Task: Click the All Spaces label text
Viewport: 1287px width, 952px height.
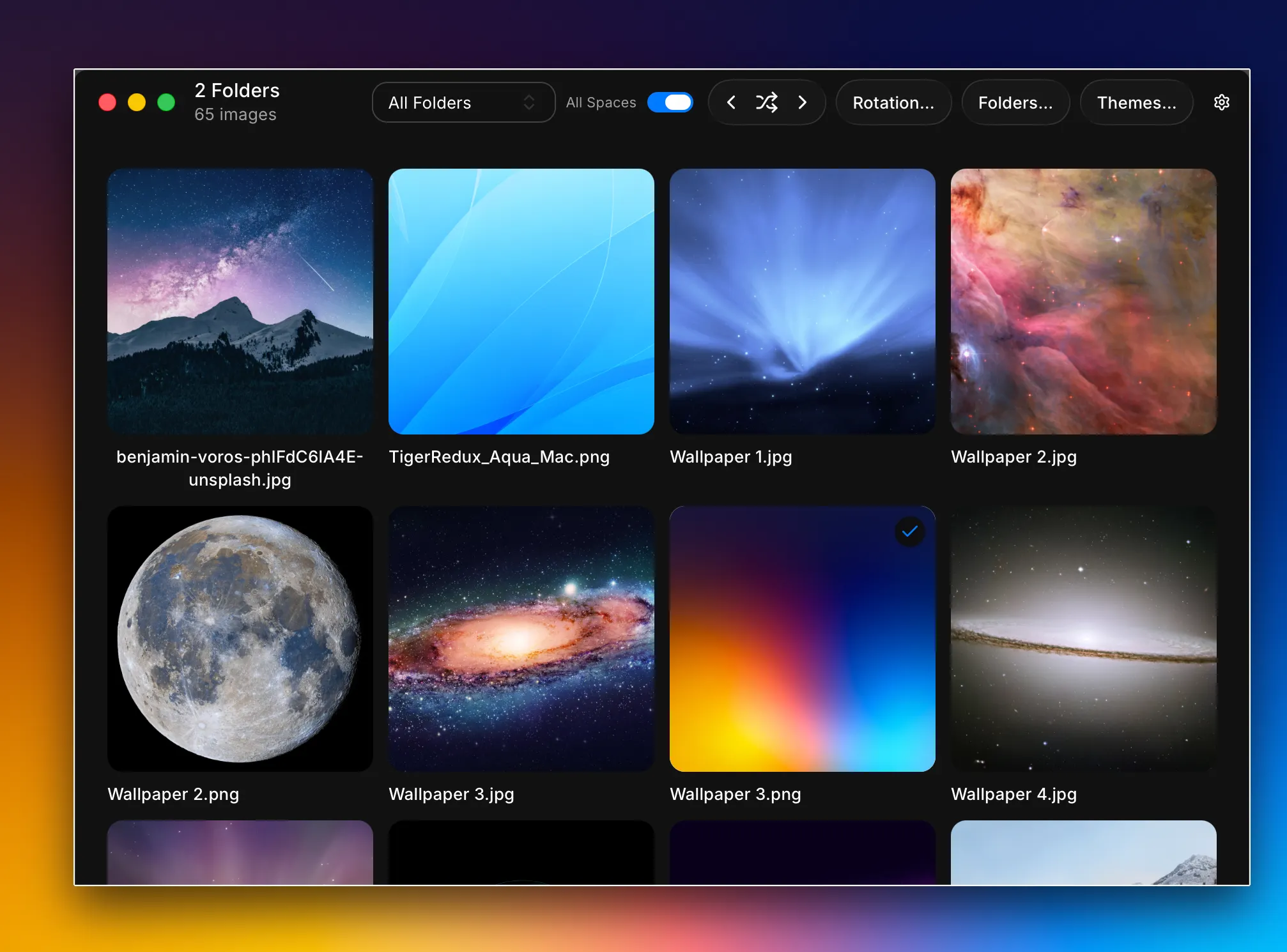Action: tap(601, 102)
